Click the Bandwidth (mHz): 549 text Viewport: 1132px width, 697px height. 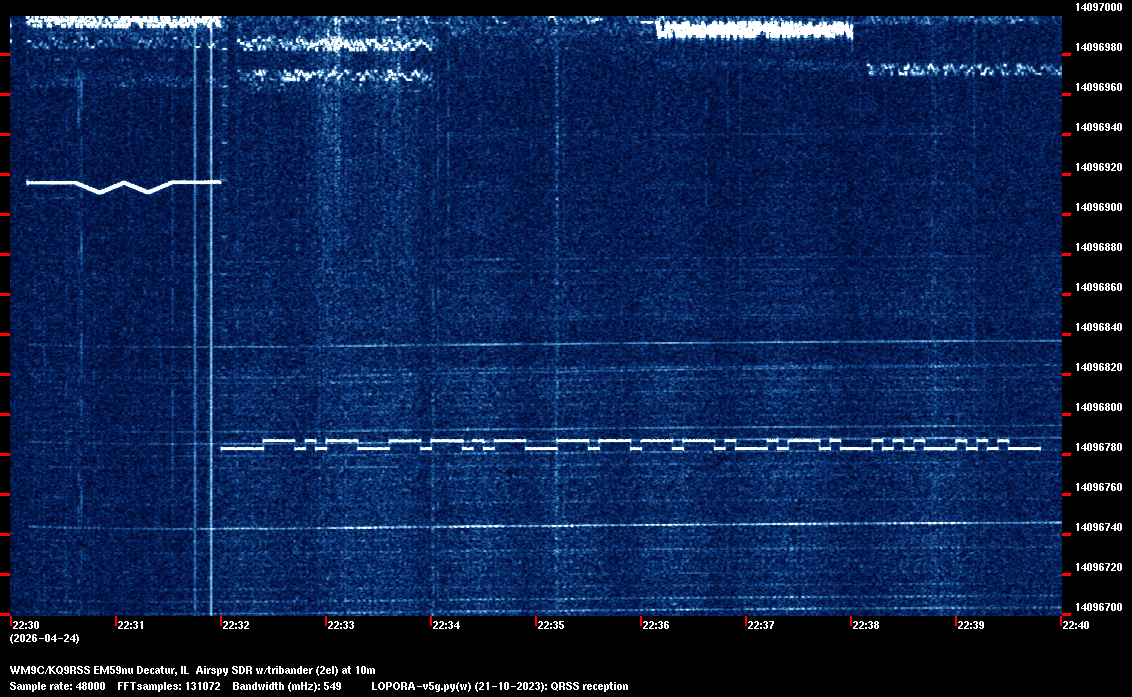(287, 687)
